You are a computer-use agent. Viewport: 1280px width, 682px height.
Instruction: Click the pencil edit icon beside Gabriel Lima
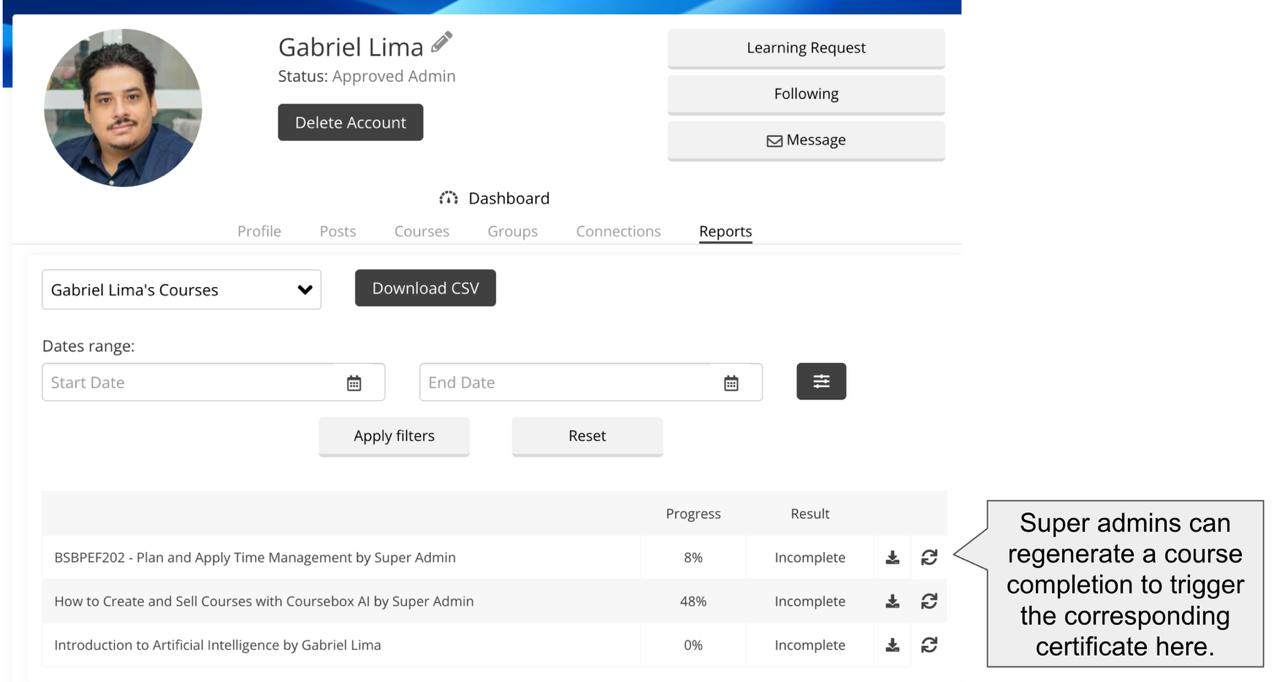(442, 43)
